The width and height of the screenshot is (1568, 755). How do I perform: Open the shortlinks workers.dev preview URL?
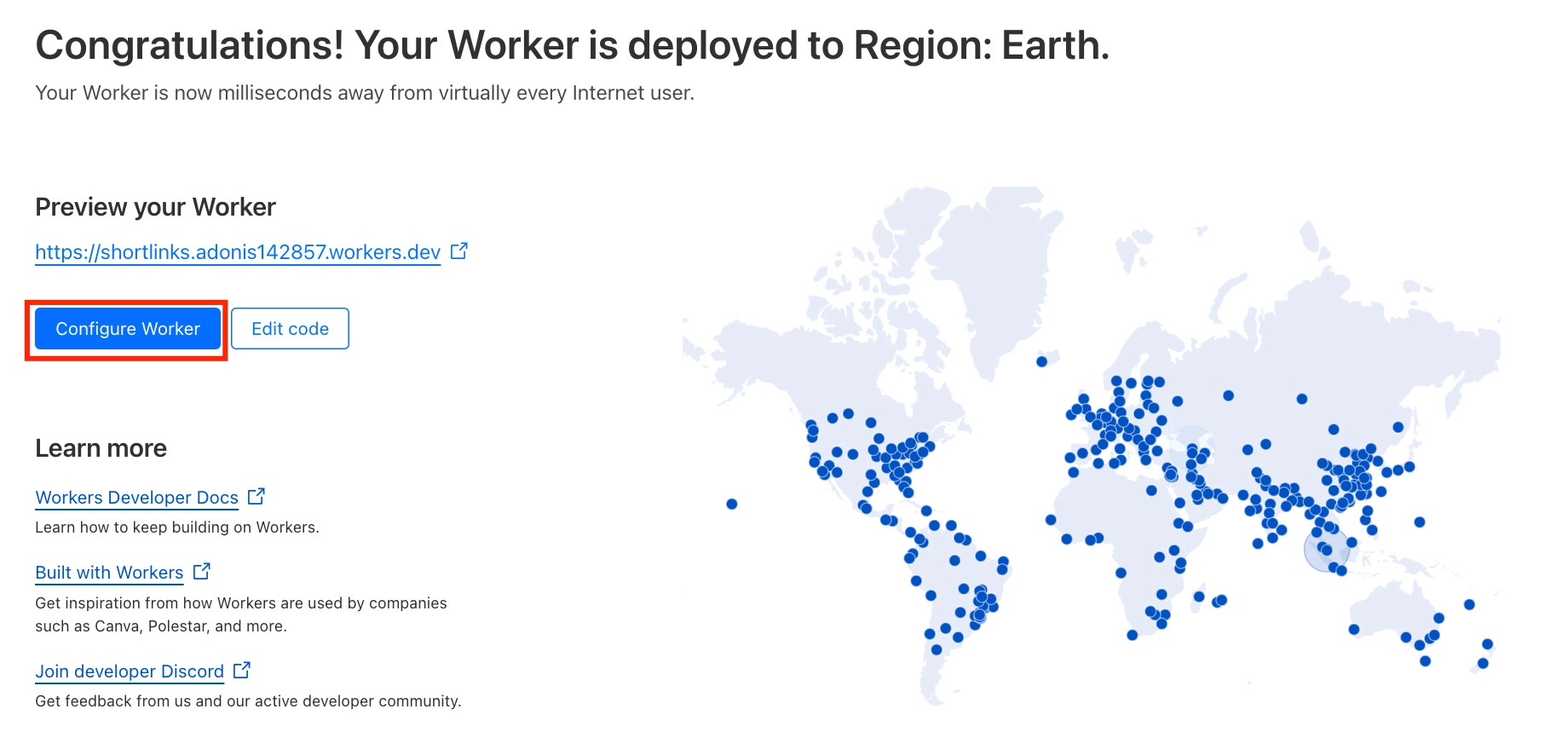237,252
